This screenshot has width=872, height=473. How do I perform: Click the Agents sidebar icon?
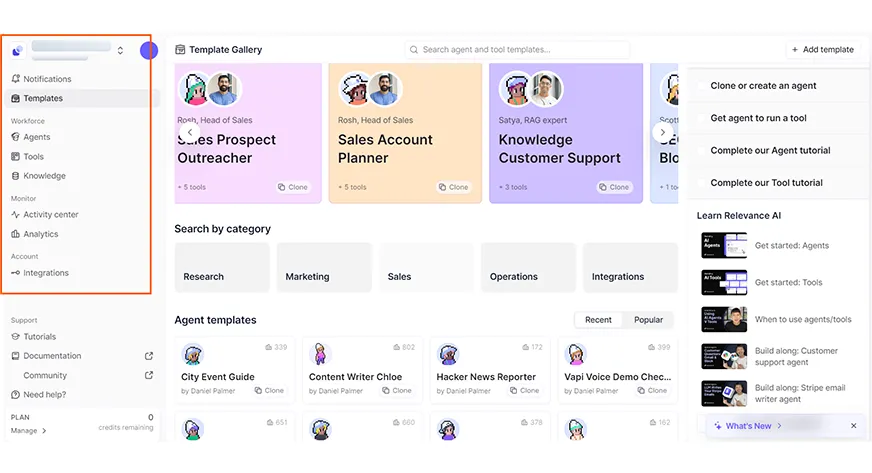click(15, 137)
